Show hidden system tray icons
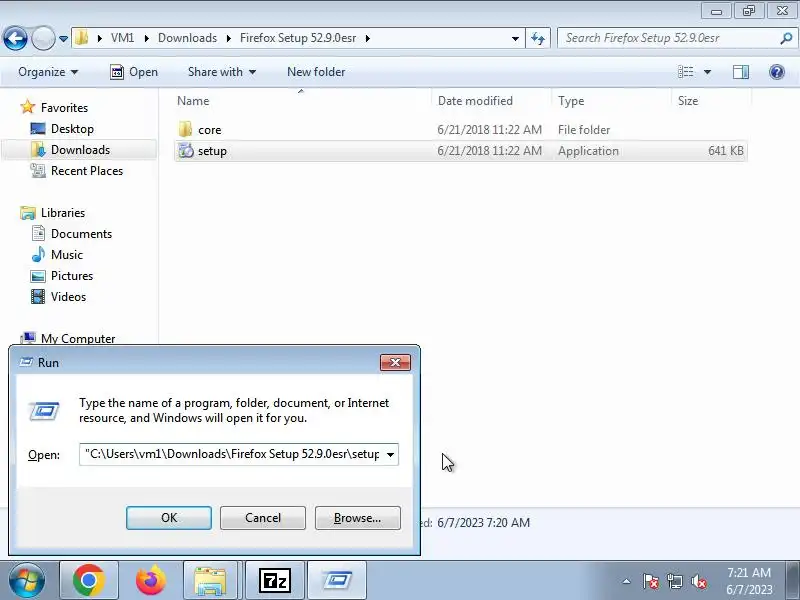This screenshot has width=800, height=600. [x=627, y=581]
